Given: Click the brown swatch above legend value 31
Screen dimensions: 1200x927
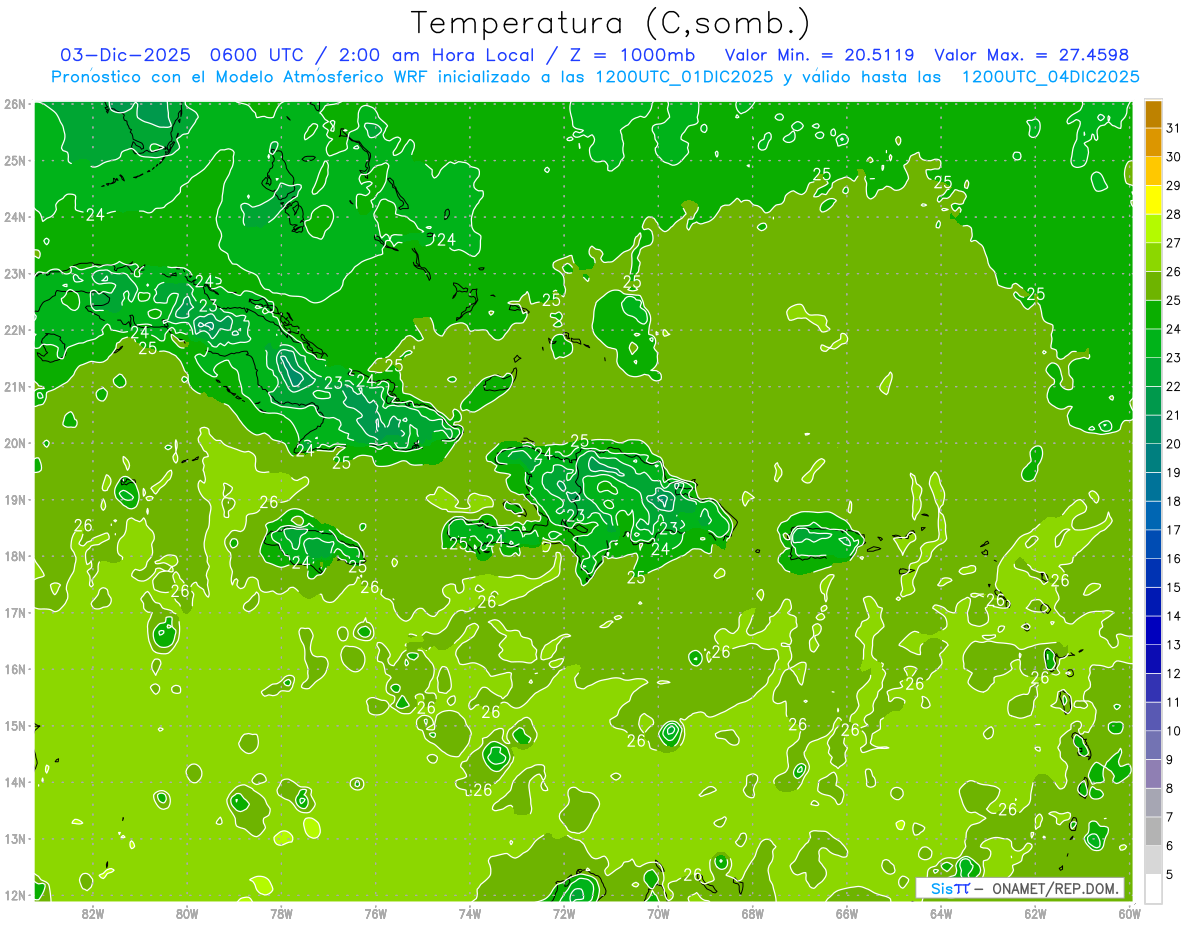Looking at the screenshot, I should (1153, 115).
